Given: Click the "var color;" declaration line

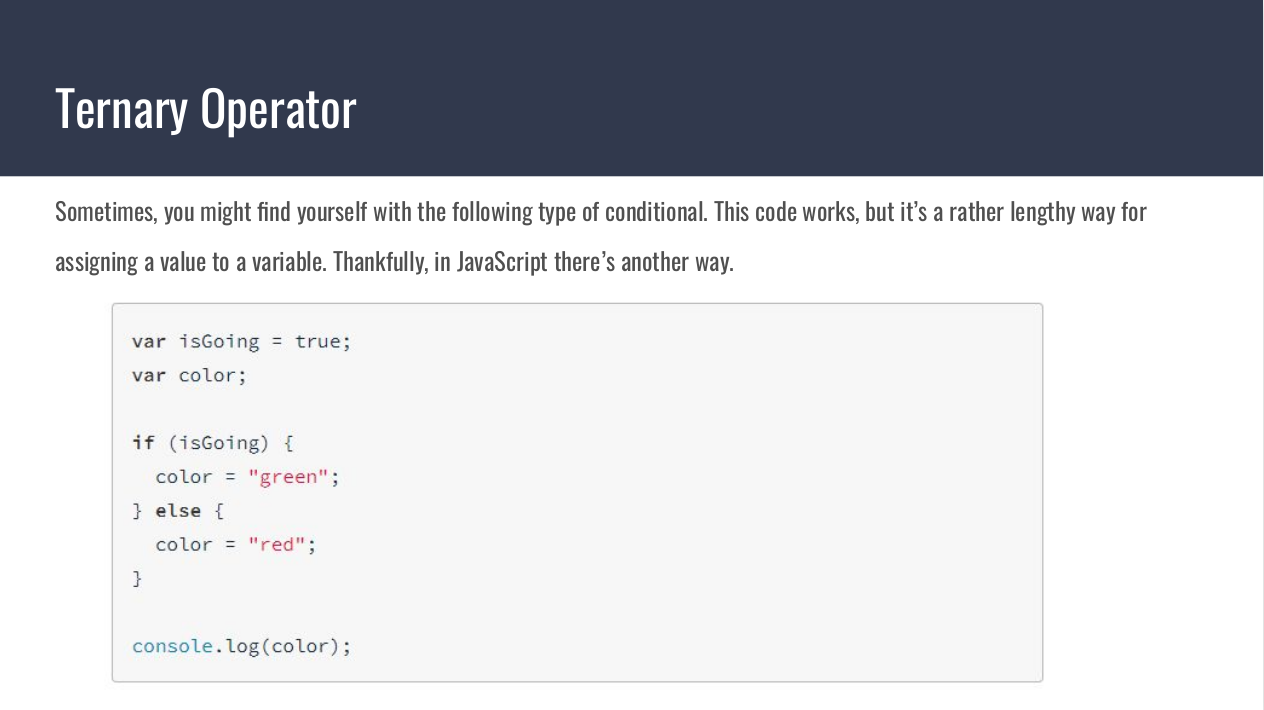Looking at the screenshot, I should click(x=189, y=376).
